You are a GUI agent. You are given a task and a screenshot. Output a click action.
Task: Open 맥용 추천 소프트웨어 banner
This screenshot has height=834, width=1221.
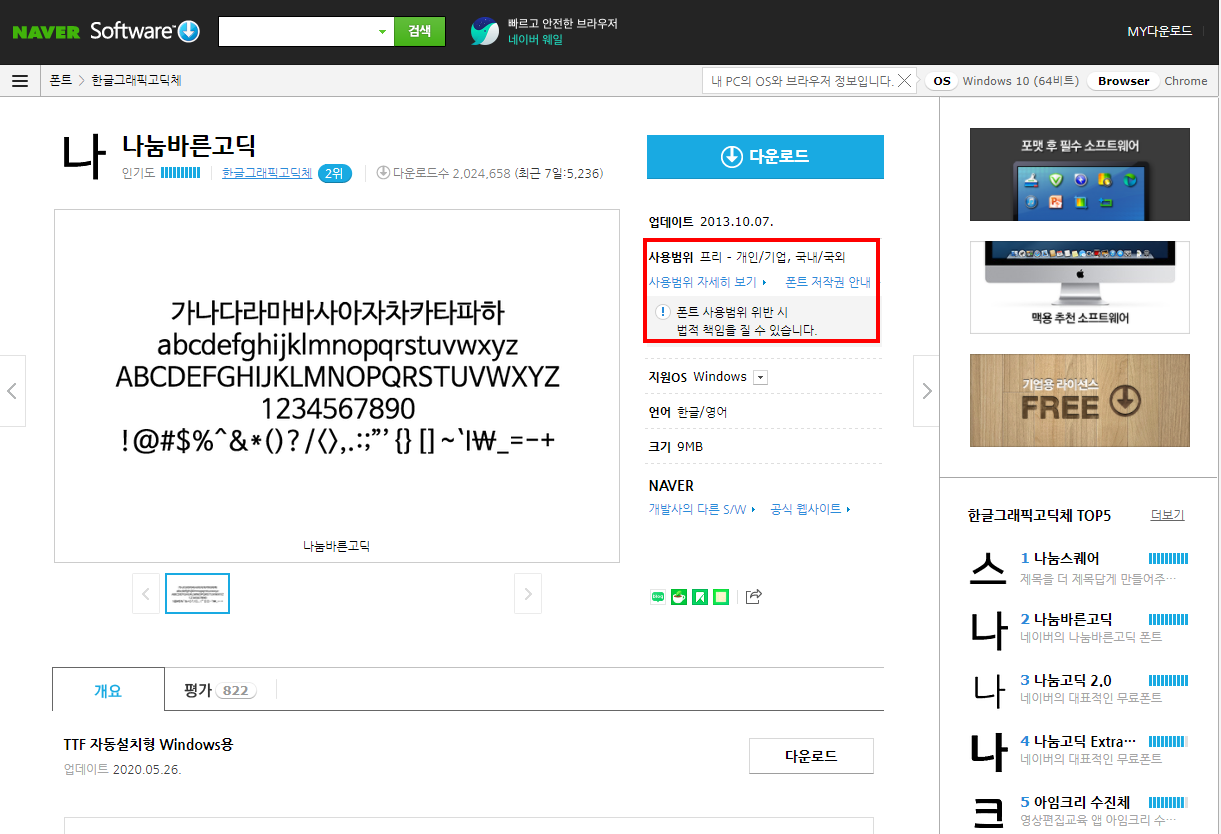1080,287
